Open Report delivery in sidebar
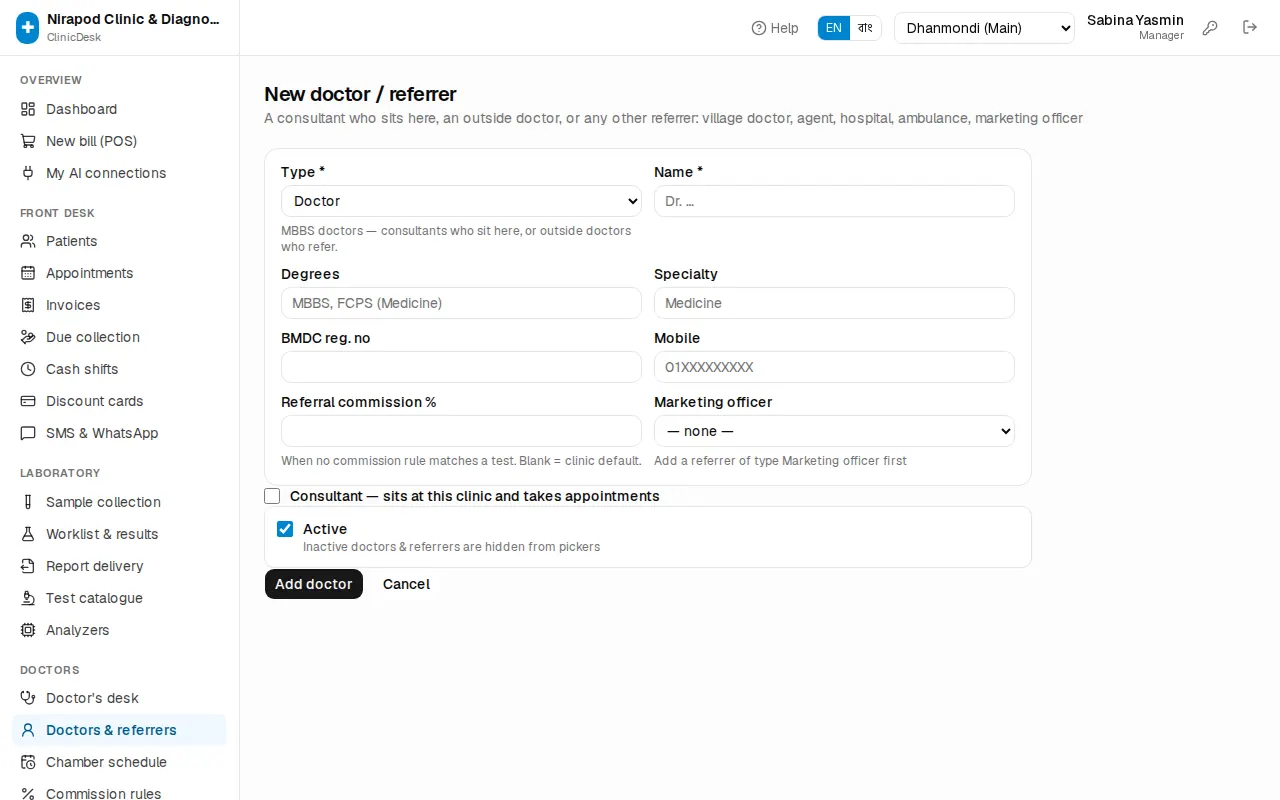 point(119,566)
